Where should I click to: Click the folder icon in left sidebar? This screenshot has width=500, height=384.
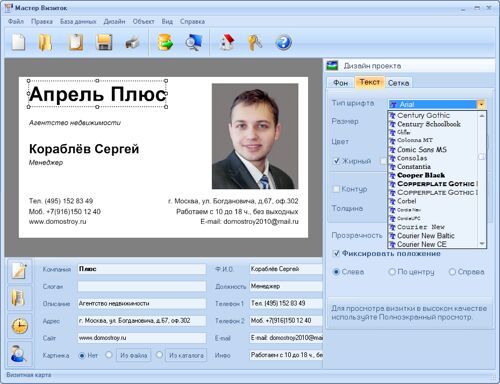(19, 298)
